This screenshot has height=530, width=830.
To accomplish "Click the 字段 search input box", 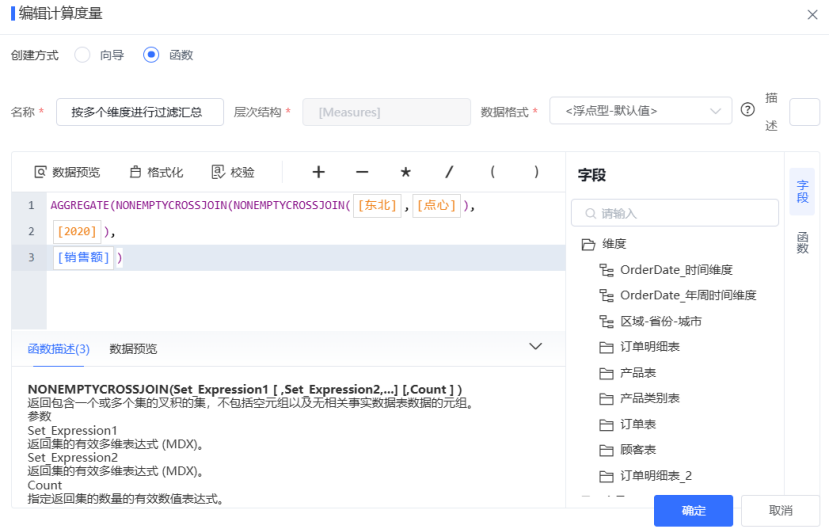I will pyautogui.click(x=674, y=213).
